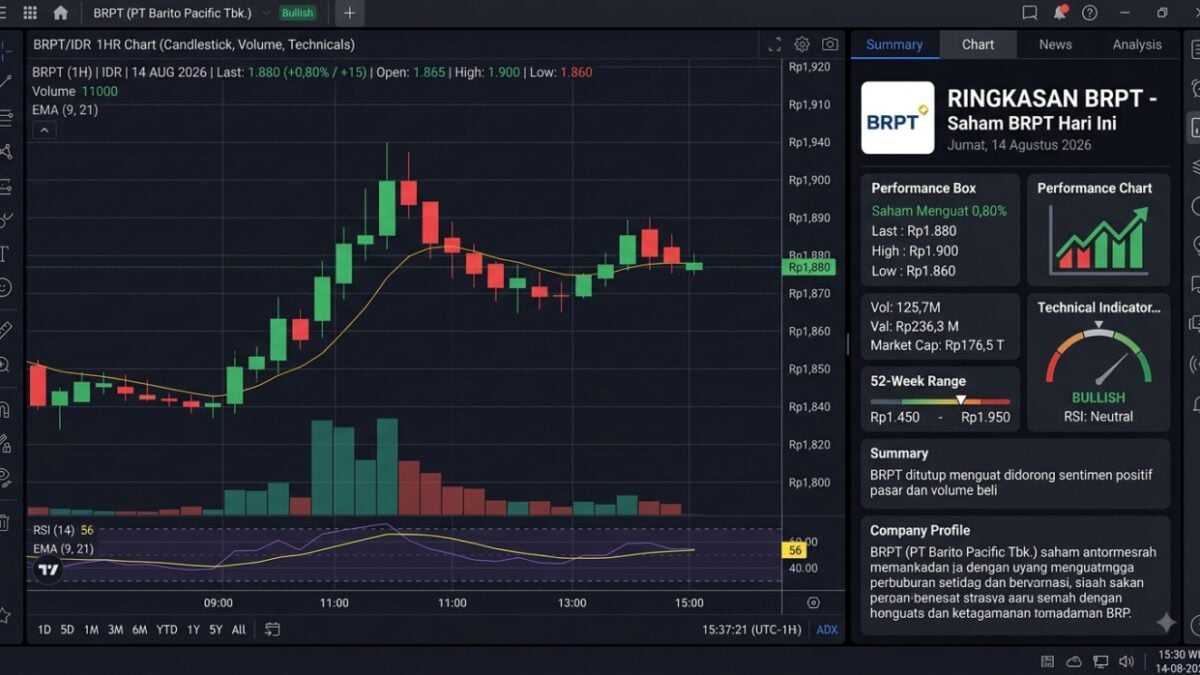Click the BRPT company logo
This screenshot has width=1200, height=675.
coord(897,118)
